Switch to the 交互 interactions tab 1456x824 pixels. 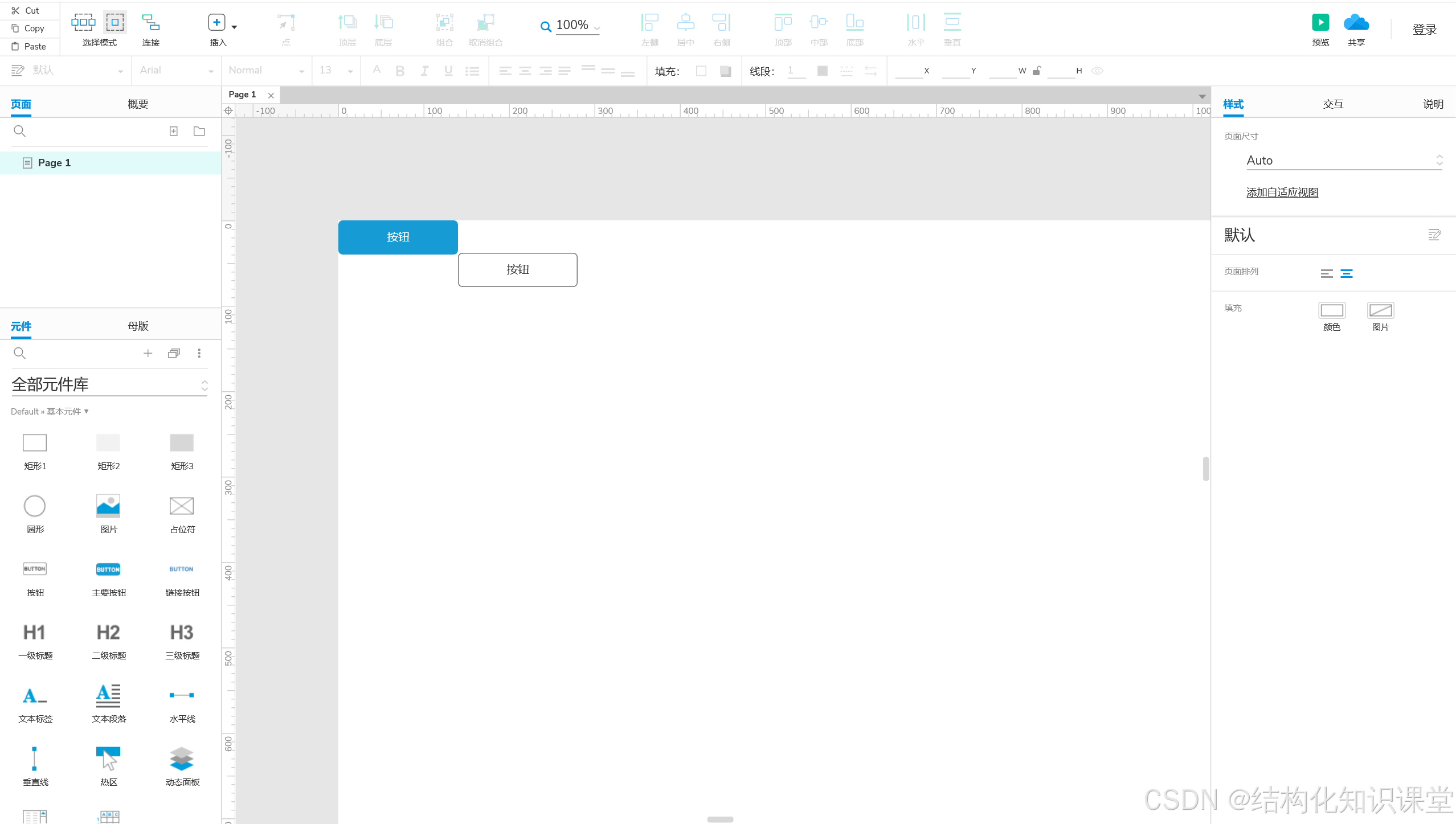coord(1333,104)
